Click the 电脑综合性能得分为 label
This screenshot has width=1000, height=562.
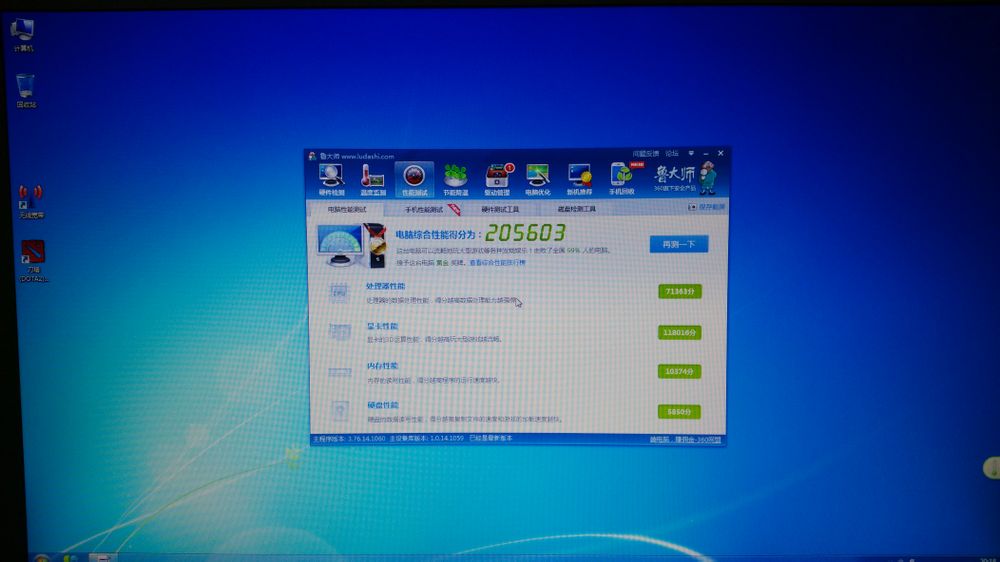(438, 235)
